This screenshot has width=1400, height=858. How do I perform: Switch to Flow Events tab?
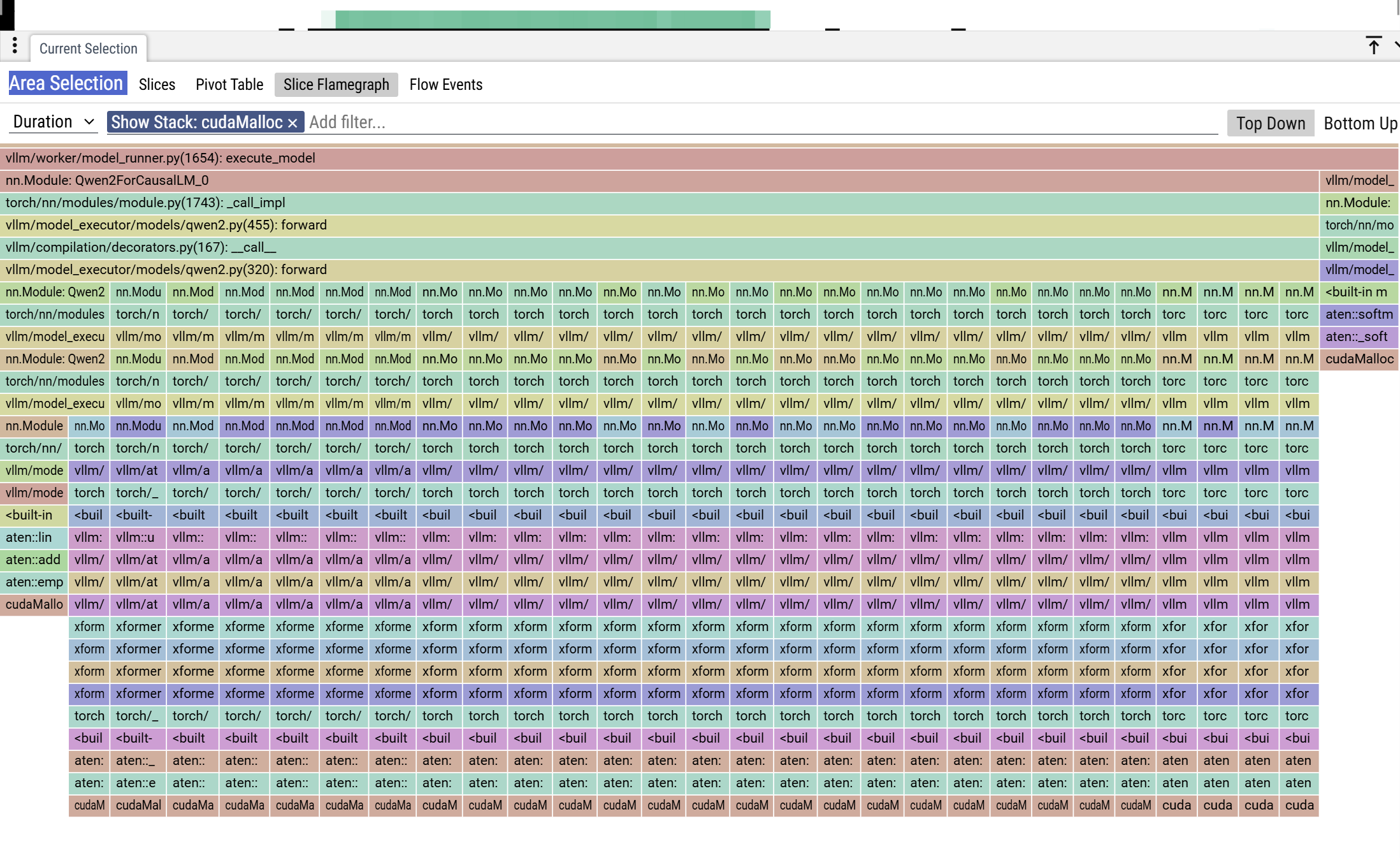coord(445,85)
